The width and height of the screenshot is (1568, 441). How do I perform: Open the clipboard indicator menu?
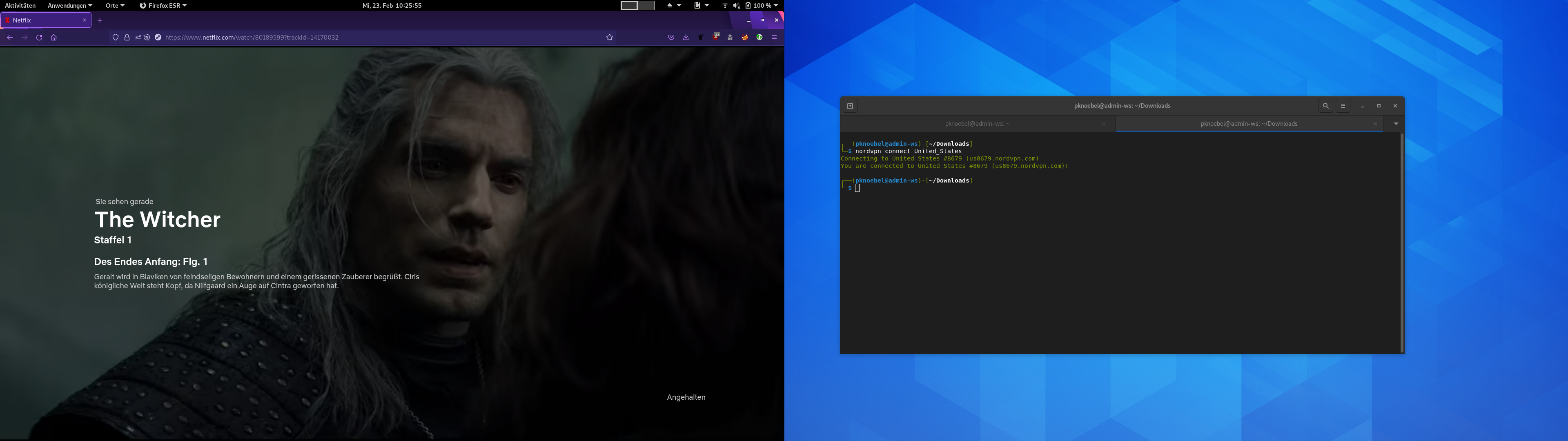[x=701, y=5]
